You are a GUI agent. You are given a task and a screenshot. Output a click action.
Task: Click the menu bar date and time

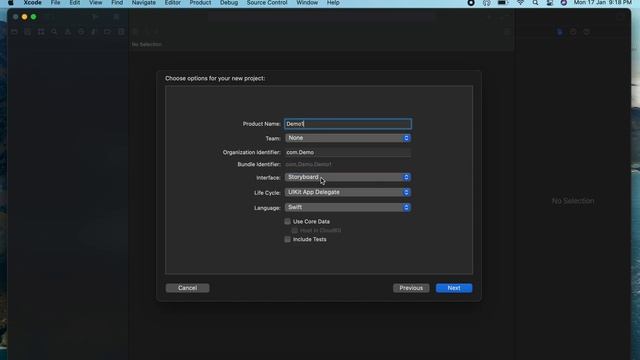click(x=603, y=3)
